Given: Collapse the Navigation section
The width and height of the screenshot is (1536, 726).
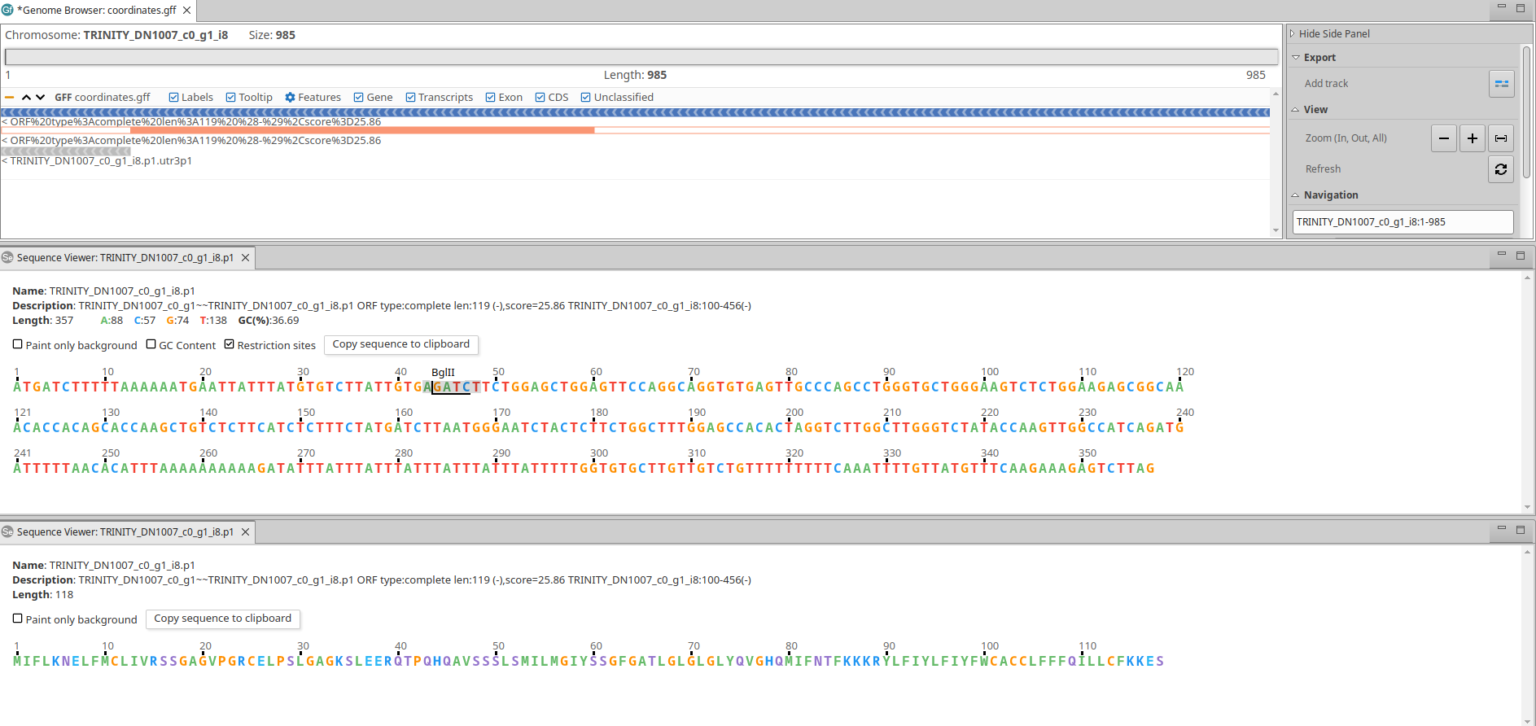Looking at the screenshot, I should pyautogui.click(x=1295, y=194).
